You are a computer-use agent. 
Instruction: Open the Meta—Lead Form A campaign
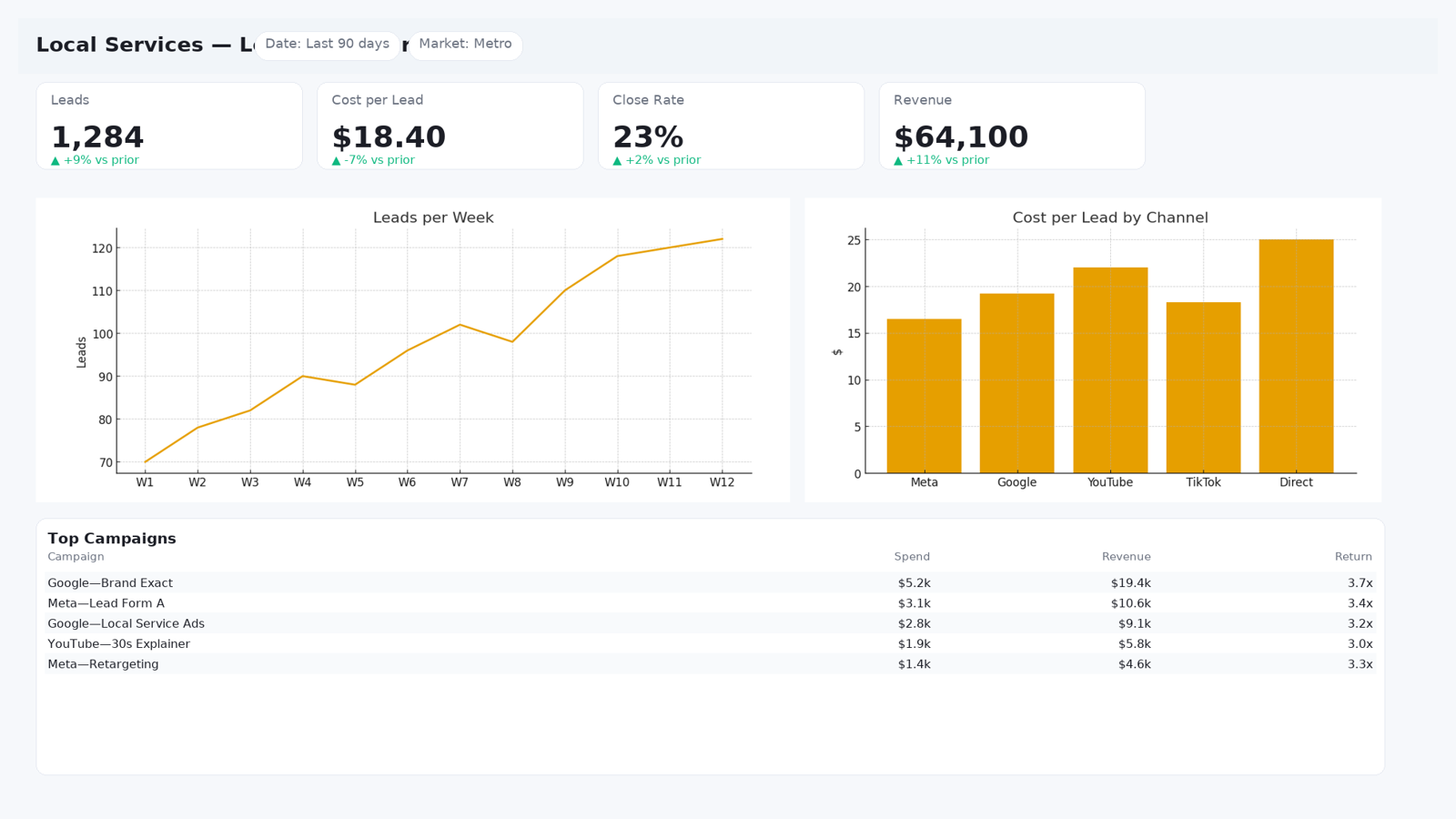pos(710,603)
